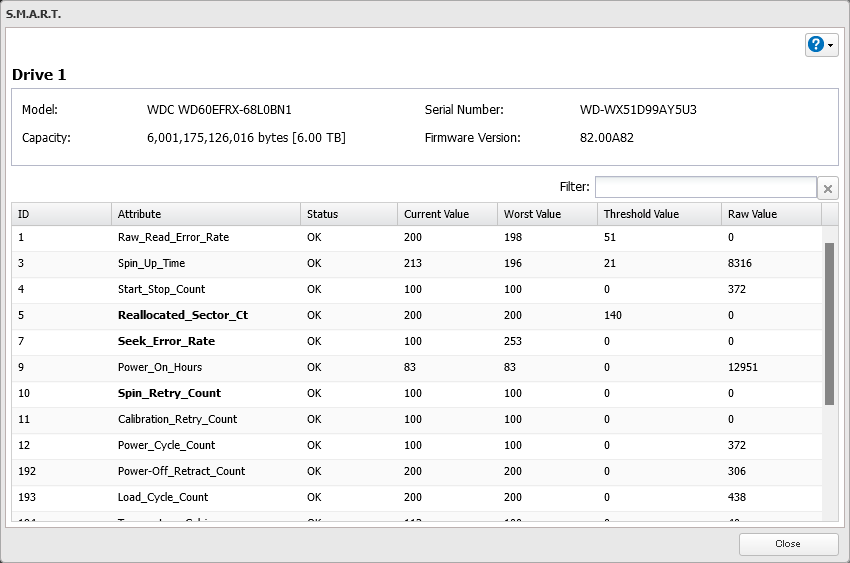Sort by Raw Value column header
Image resolution: width=850 pixels, height=563 pixels.
coord(770,214)
